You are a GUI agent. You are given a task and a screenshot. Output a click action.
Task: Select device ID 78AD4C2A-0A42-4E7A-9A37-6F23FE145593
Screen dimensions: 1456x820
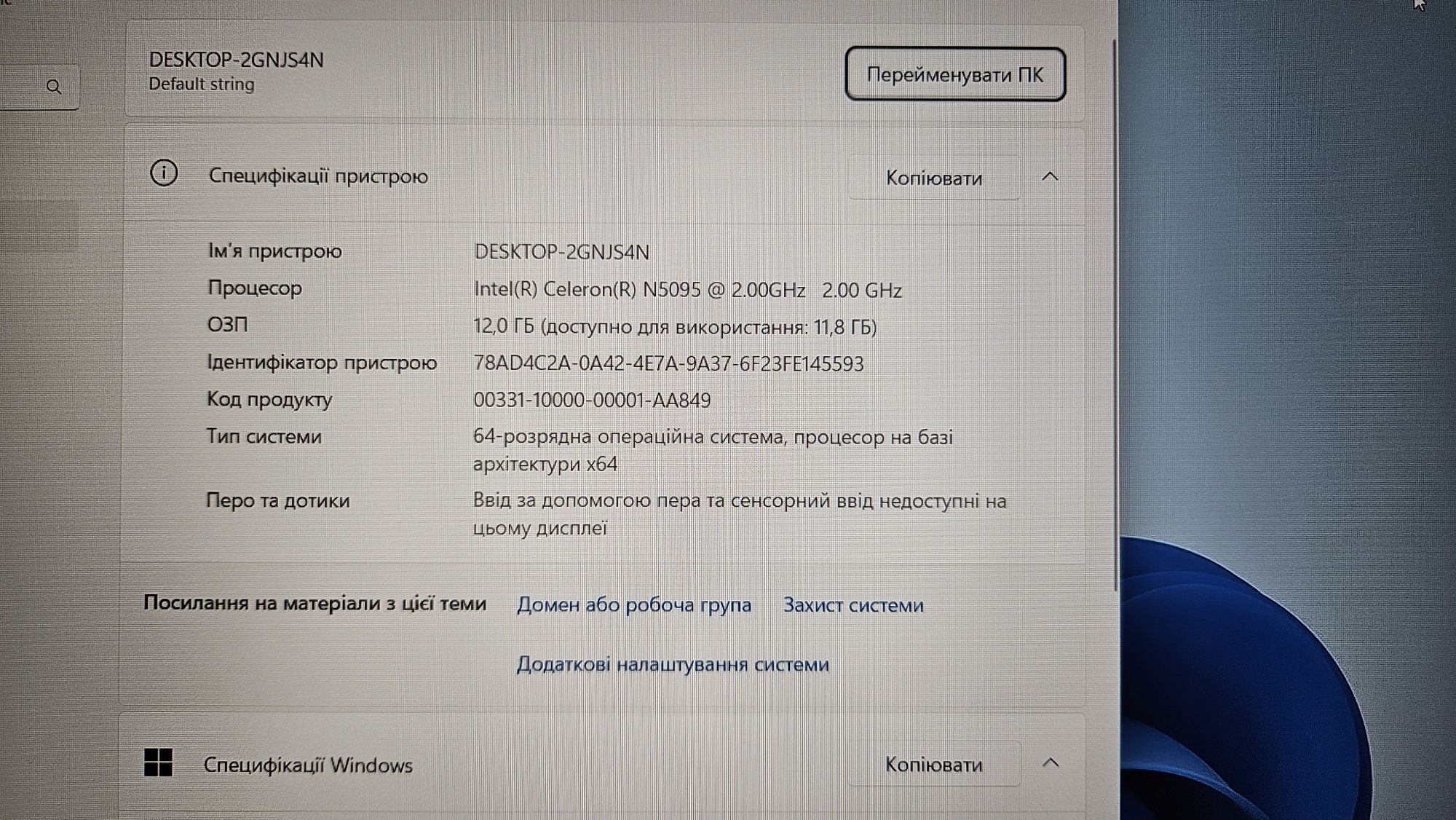pos(668,363)
